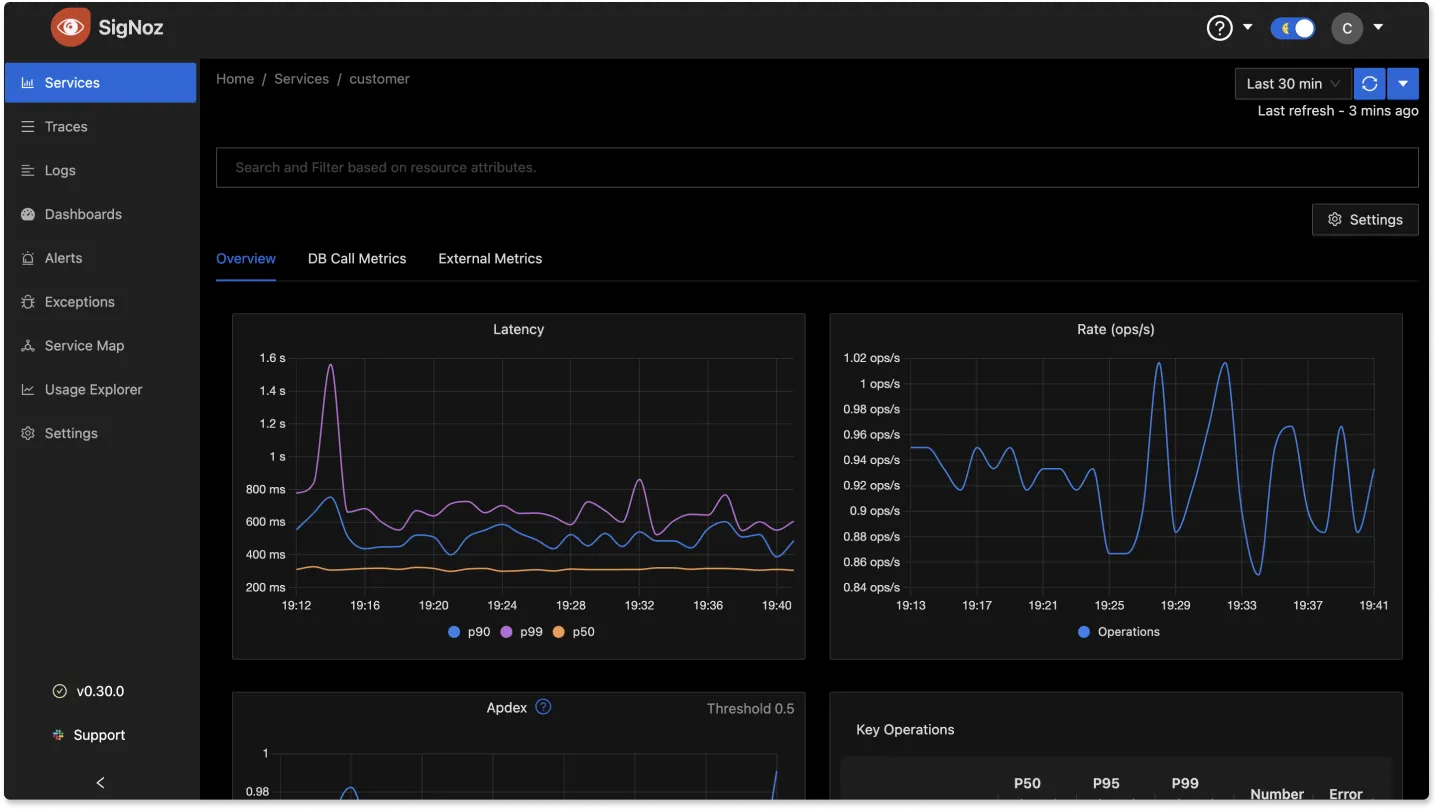
Task: Click the Exceptions bug icon
Action: point(28,302)
